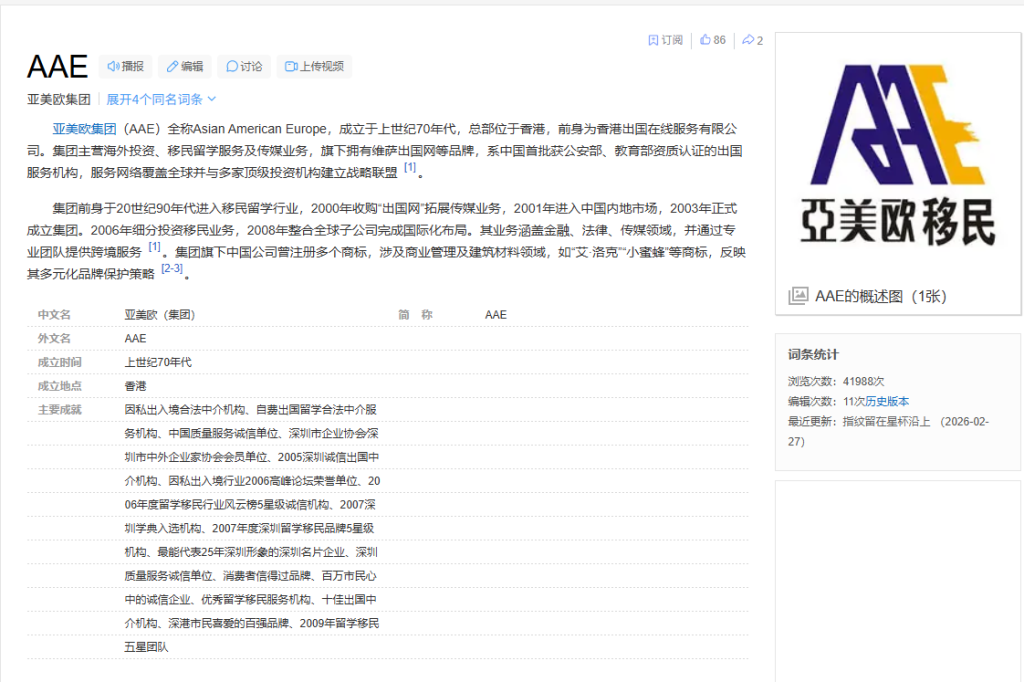Click 最近更新 editor name 指纹留在星杯沿上

(x=886, y=421)
